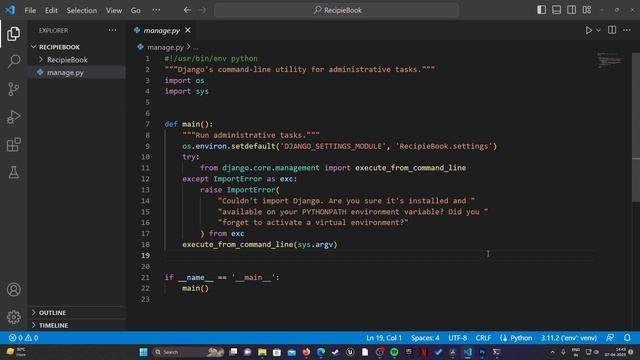The width and height of the screenshot is (640, 360).
Task: Open the Run and Debug view
Action: pyautogui.click(x=13, y=117)
